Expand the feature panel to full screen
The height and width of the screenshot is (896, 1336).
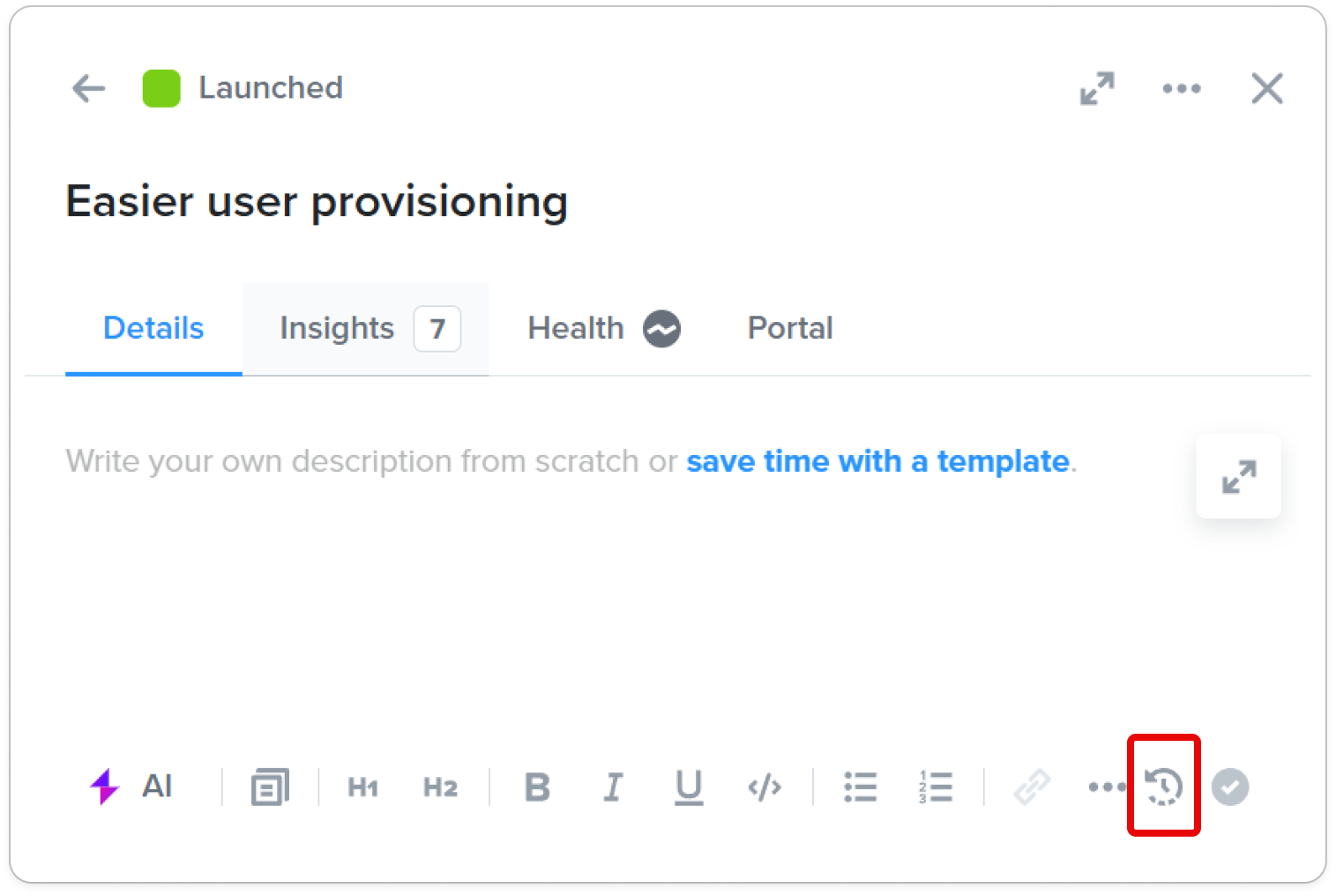point(1097,88)
